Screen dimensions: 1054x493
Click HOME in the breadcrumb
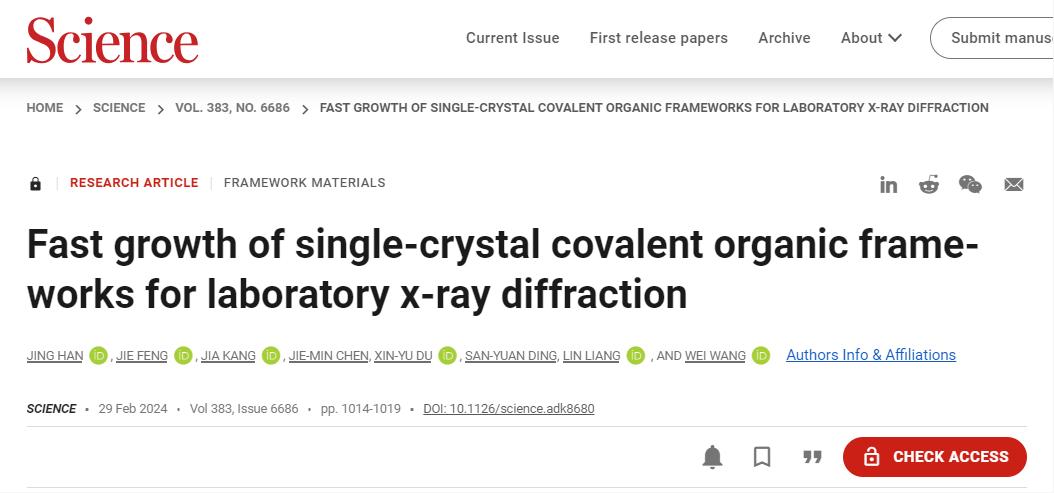pos(45,108)
